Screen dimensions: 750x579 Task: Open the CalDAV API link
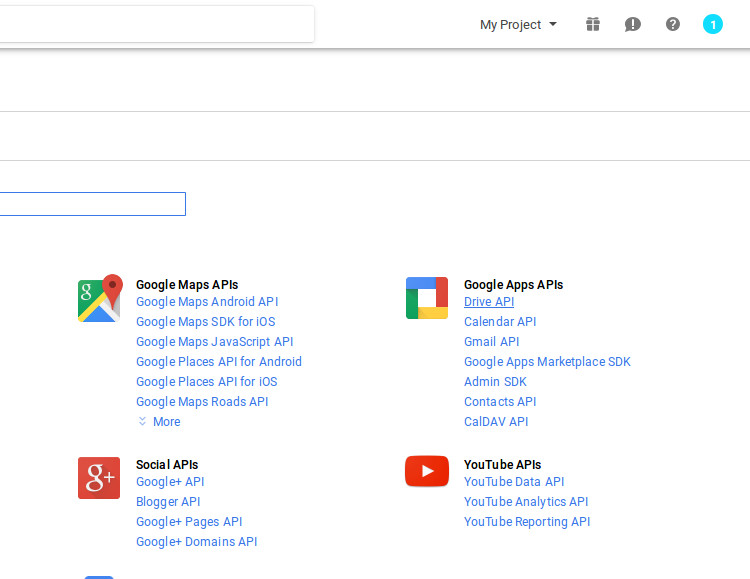pos(496,422)
